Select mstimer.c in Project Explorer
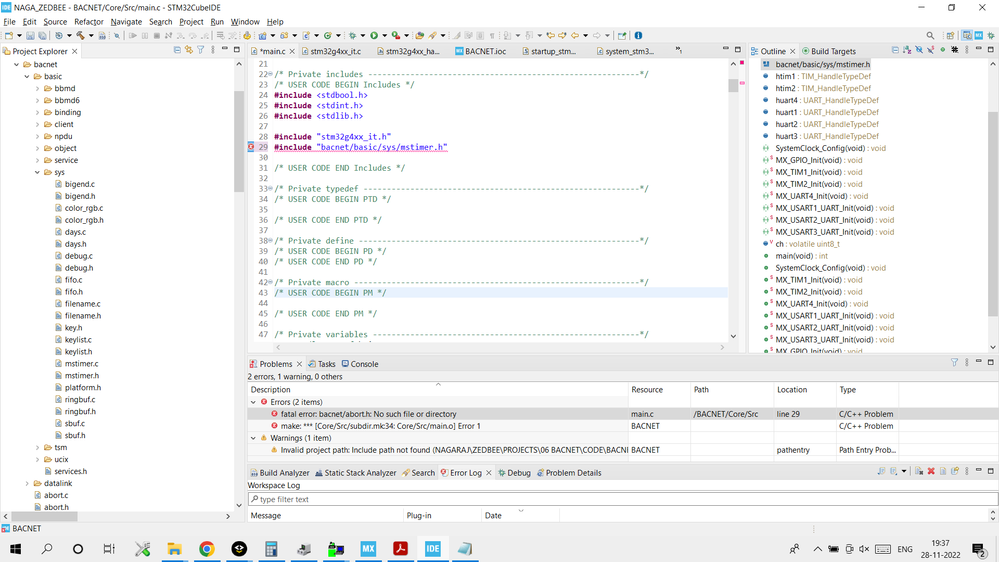 pos(81,364)
